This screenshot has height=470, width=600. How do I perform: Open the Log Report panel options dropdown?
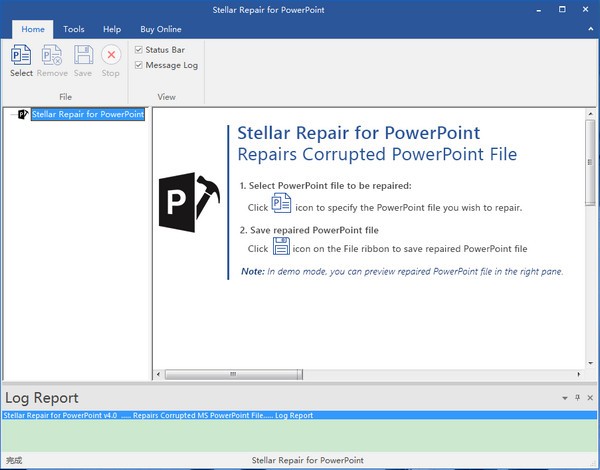coord(563,398)
